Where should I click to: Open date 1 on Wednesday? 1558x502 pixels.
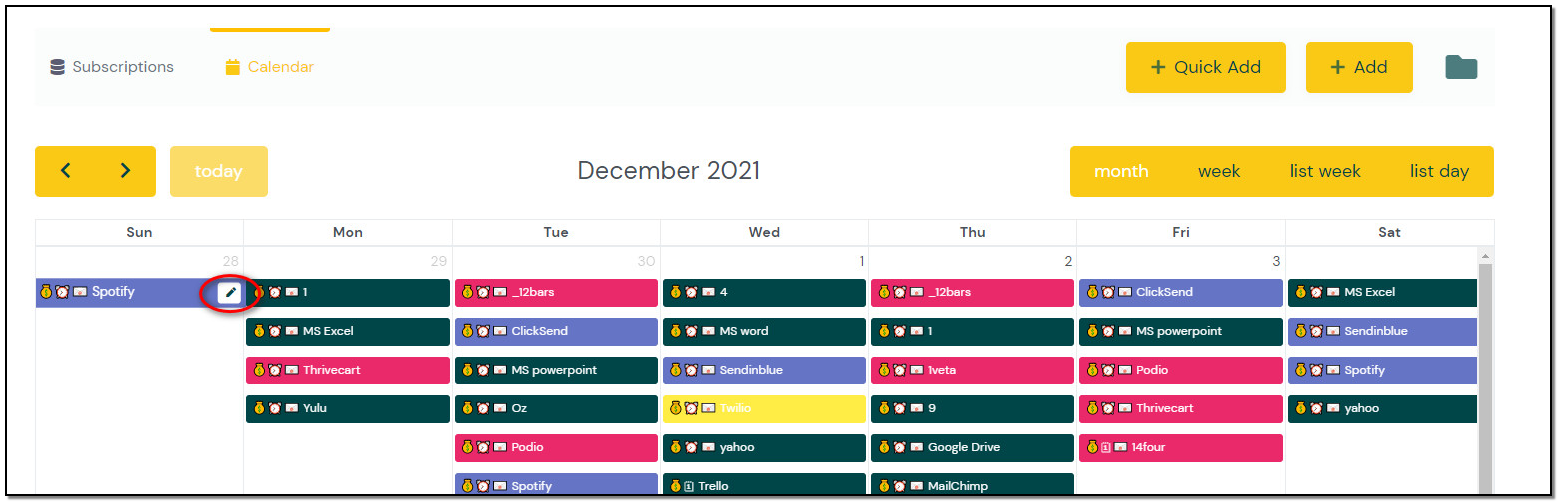coord(861,261)
